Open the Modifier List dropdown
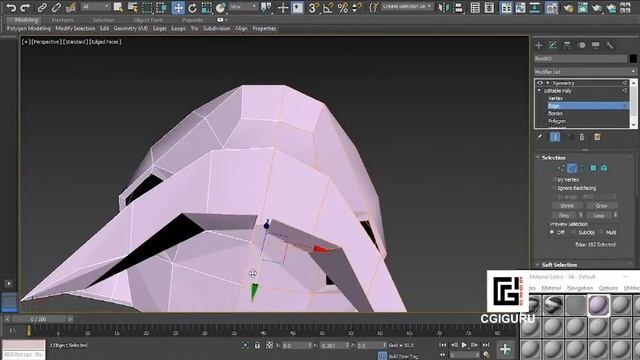The image size is (640, 360). coord(585,72)
